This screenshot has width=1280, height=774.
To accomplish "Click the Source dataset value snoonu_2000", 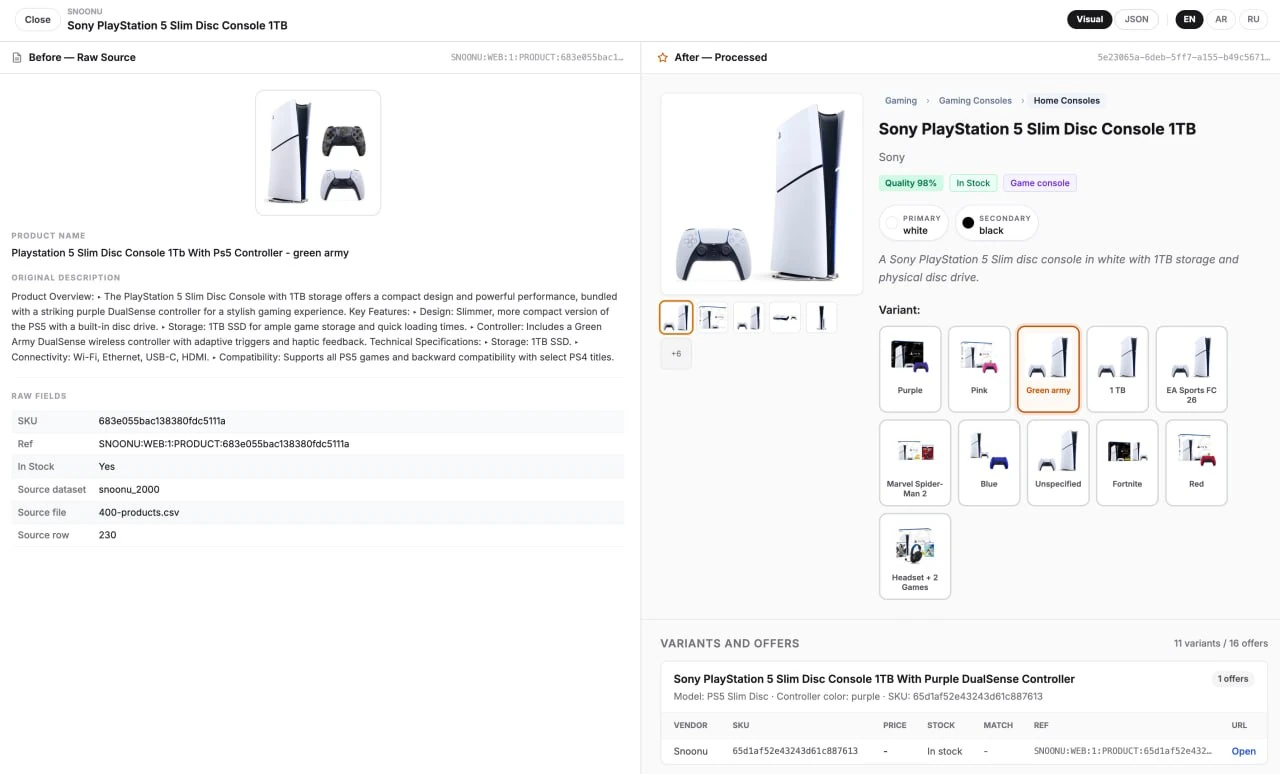I will (129, 489).
